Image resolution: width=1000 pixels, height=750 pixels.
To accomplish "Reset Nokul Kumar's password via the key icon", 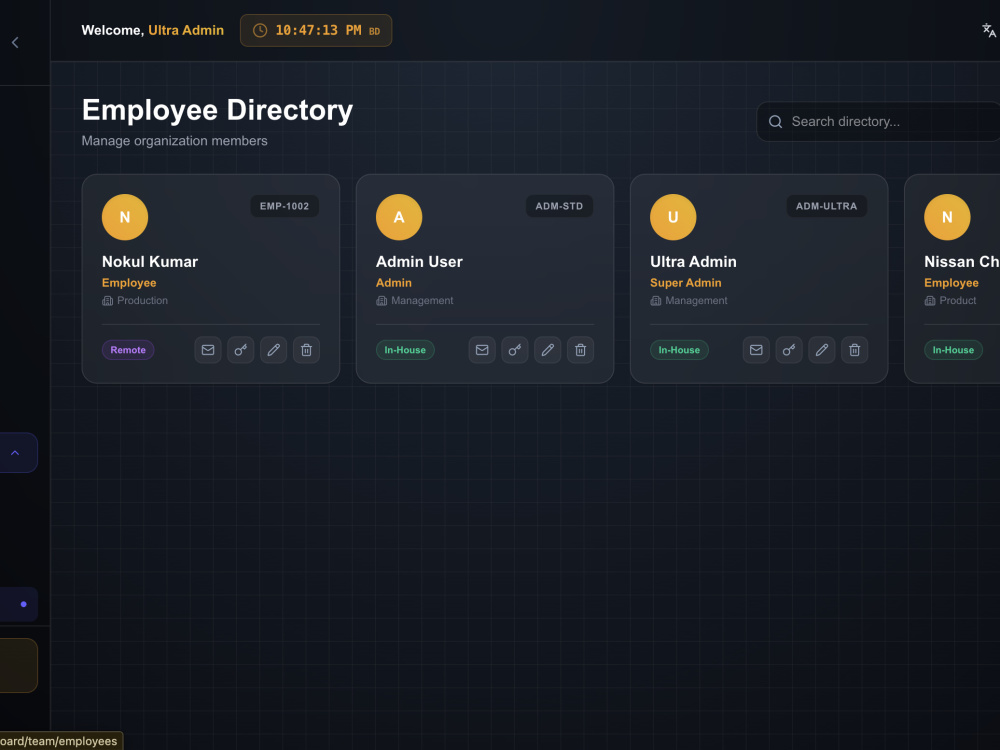I will [x=240, y=350].
